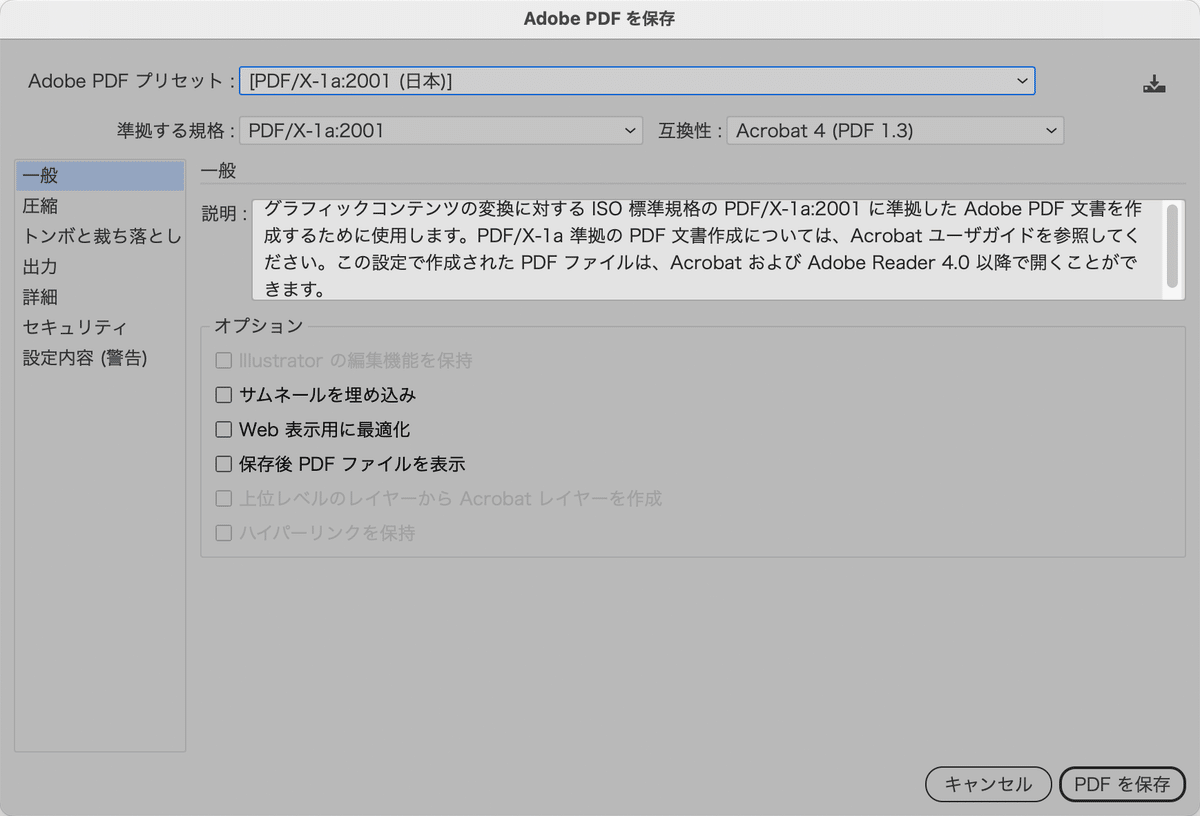Toggle Acrobat レイヤーを作成 checkbox
The image size is (1200, 816).
click(x=224, y=498)
